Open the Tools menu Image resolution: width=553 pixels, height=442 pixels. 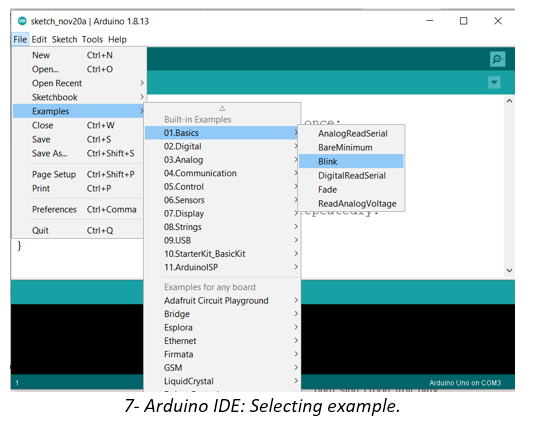(x=92, y=40)
